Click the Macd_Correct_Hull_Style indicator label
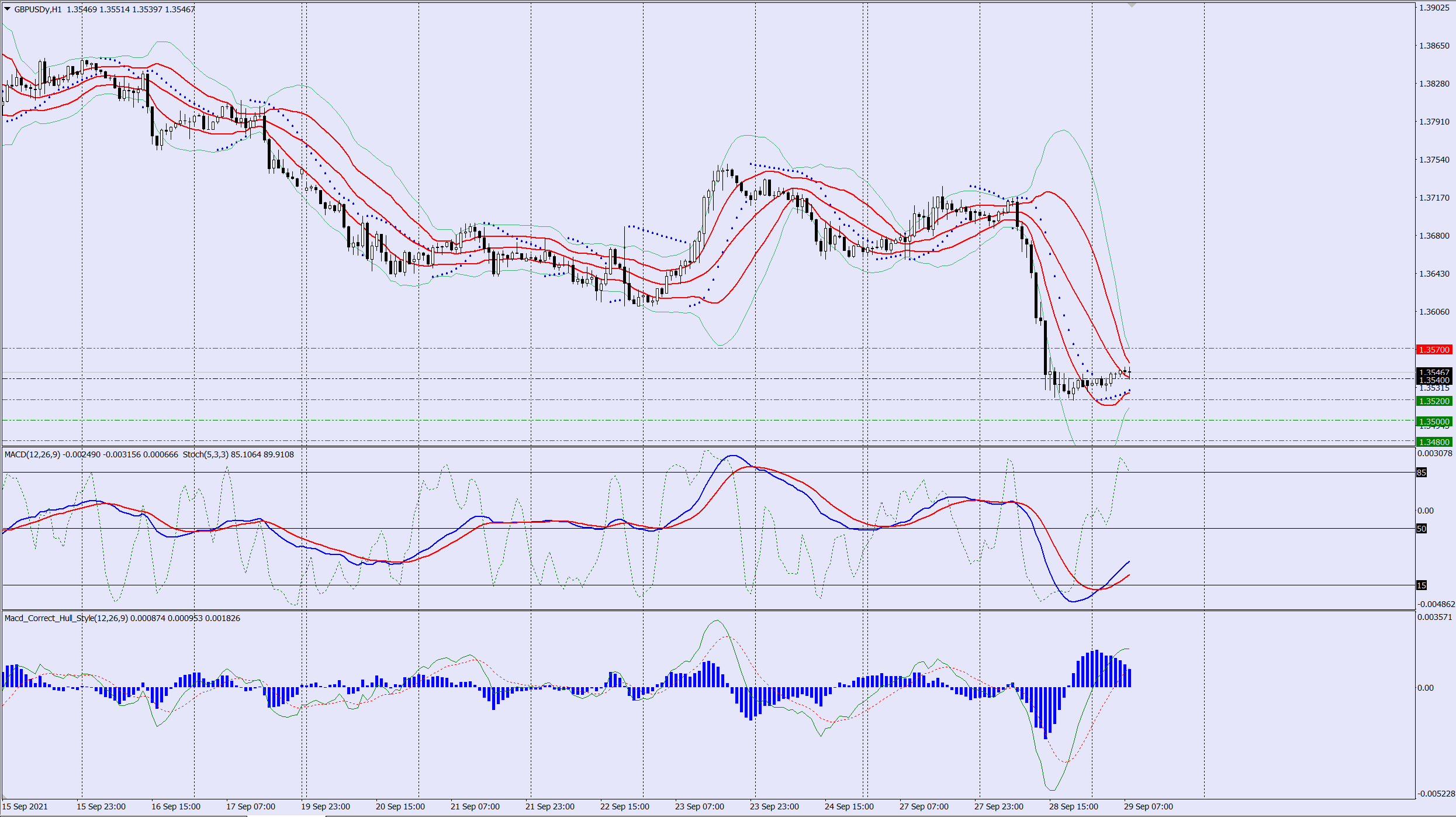This screenshot has height=817, width=1456. tap(66, 618)
